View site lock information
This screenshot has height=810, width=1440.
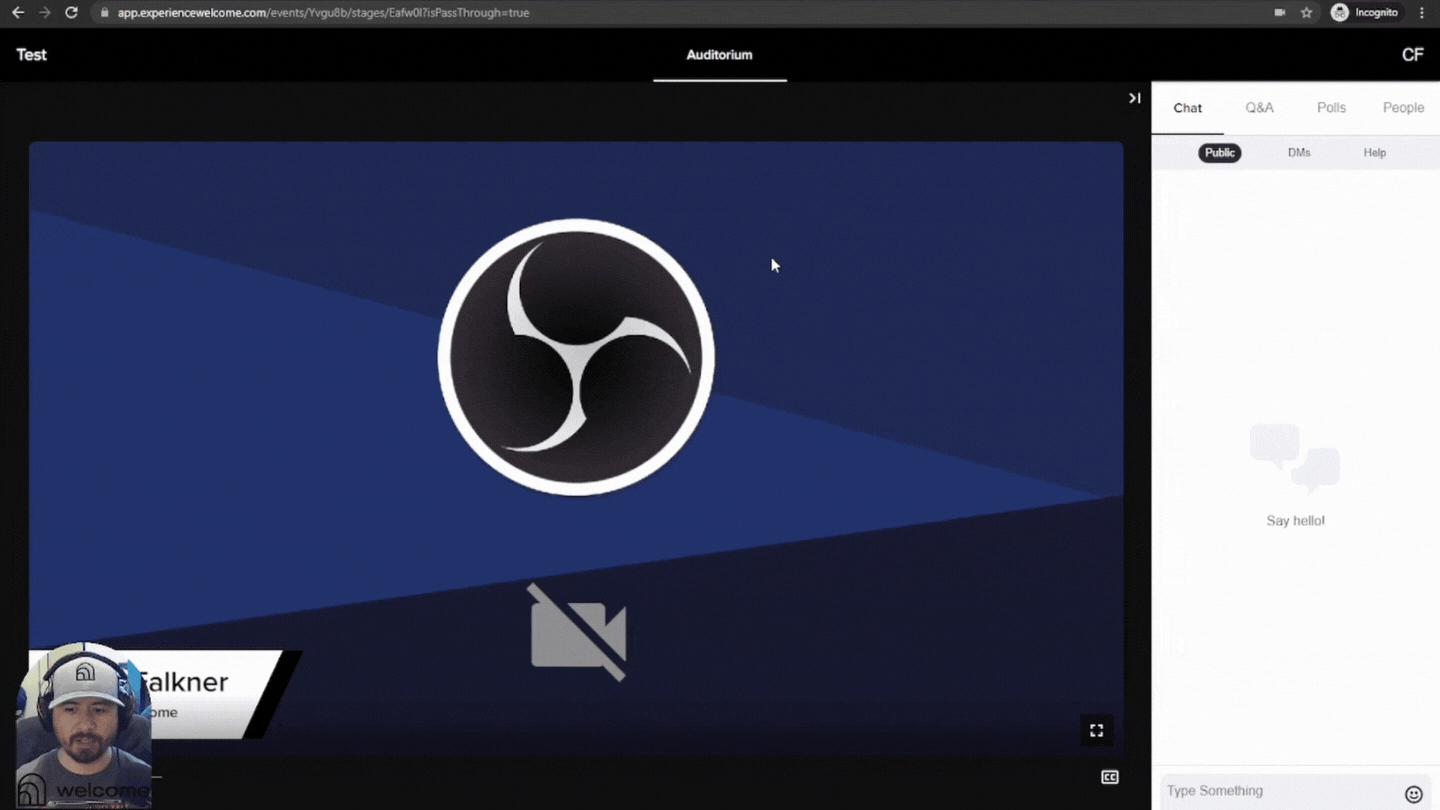tap(104, 13)
